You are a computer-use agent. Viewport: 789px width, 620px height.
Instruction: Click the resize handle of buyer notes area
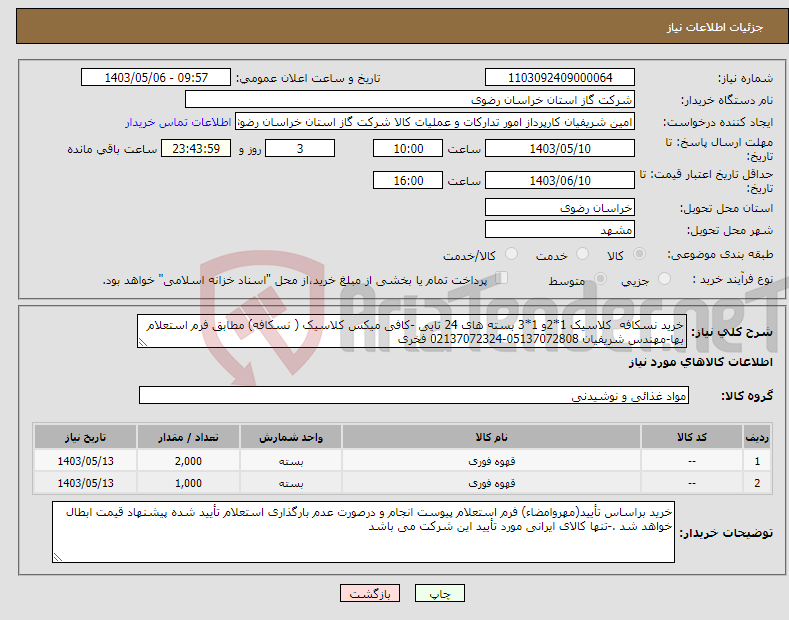point(57,557)
